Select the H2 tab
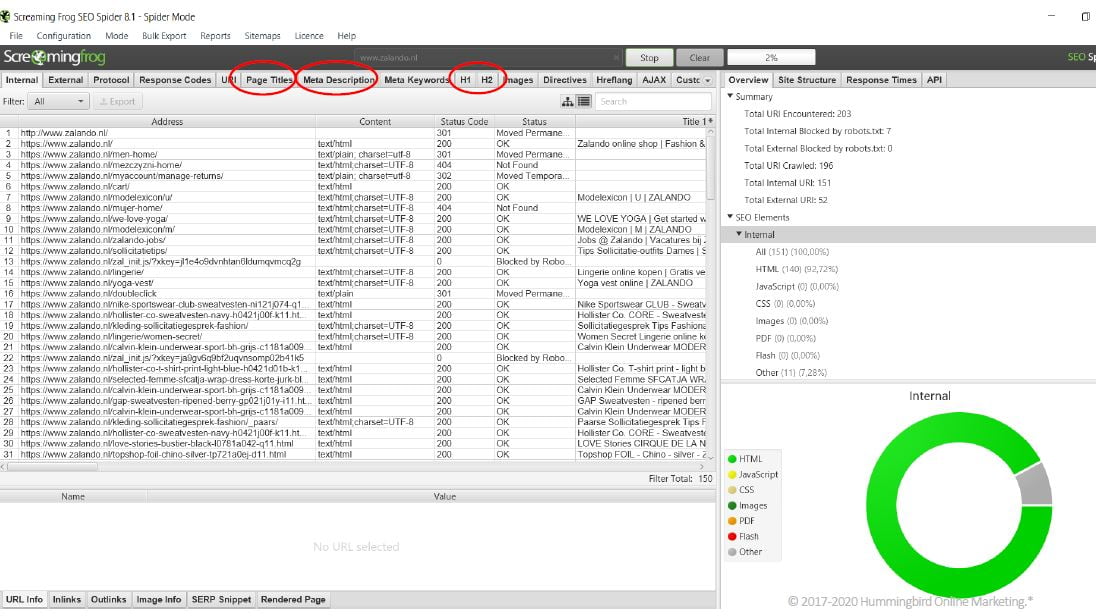This screenshot has height=616, width=1096. pyautogui.click(x=487, y=80)
